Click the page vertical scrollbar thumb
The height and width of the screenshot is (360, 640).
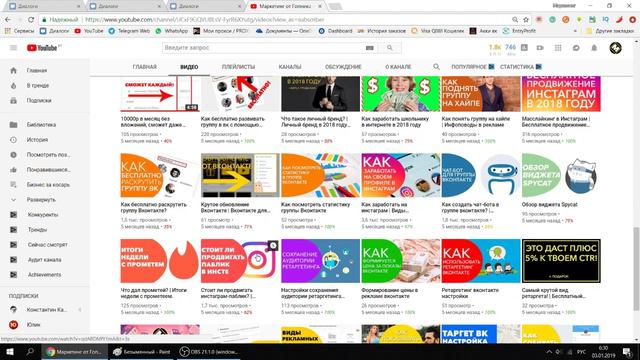tap(636, 268)
